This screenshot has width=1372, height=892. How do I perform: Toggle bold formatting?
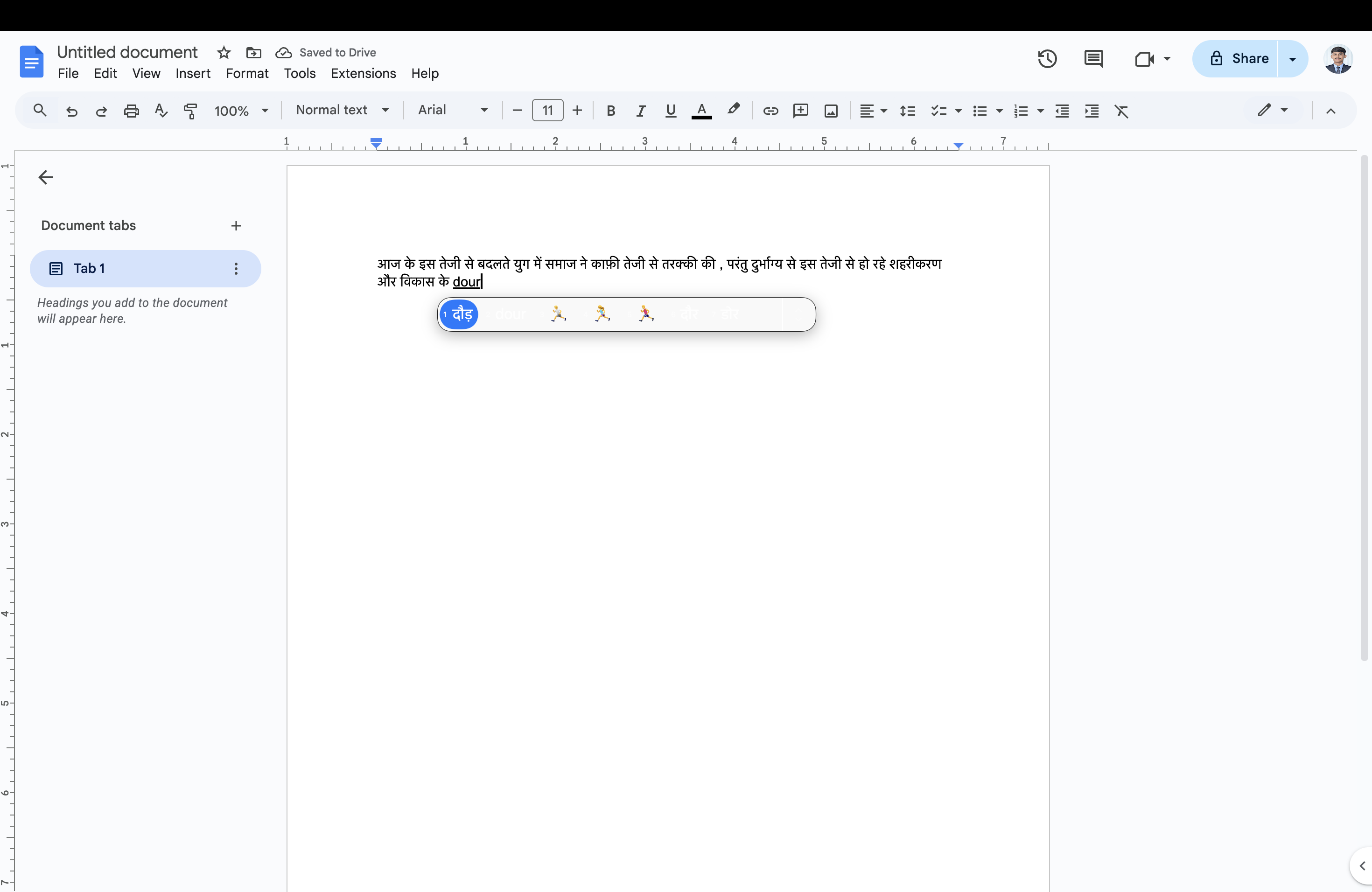(610, 111)
